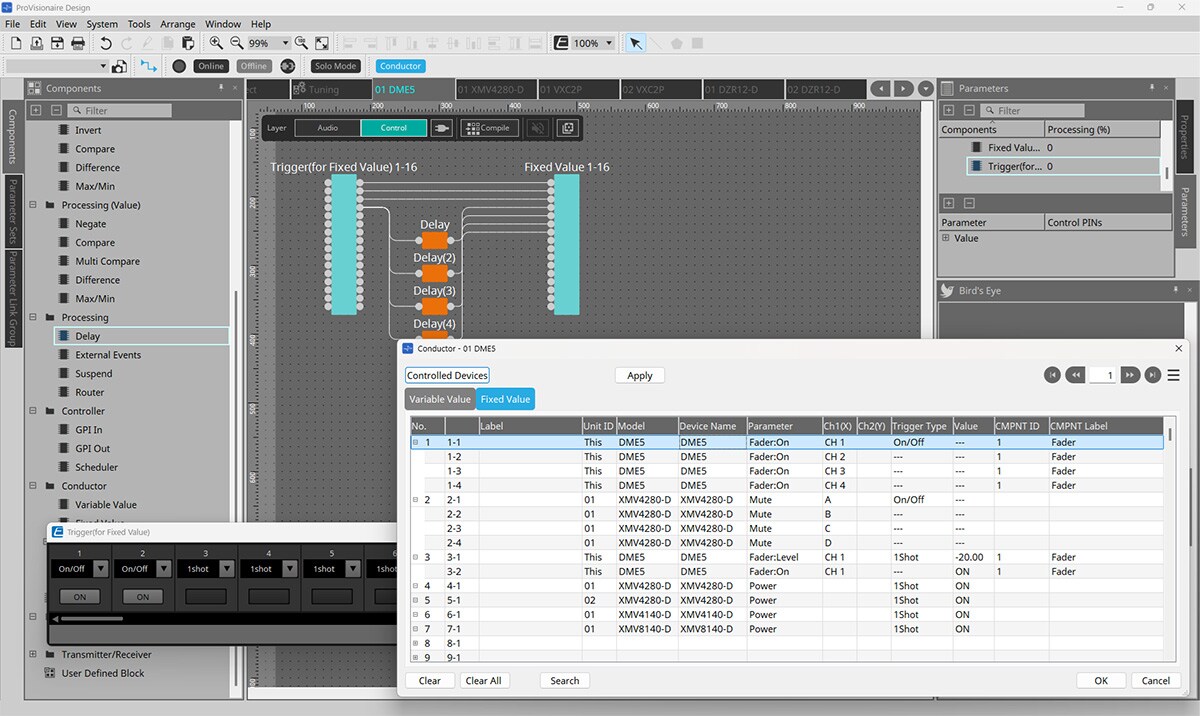Open the Arrange menu

[178, 24]
